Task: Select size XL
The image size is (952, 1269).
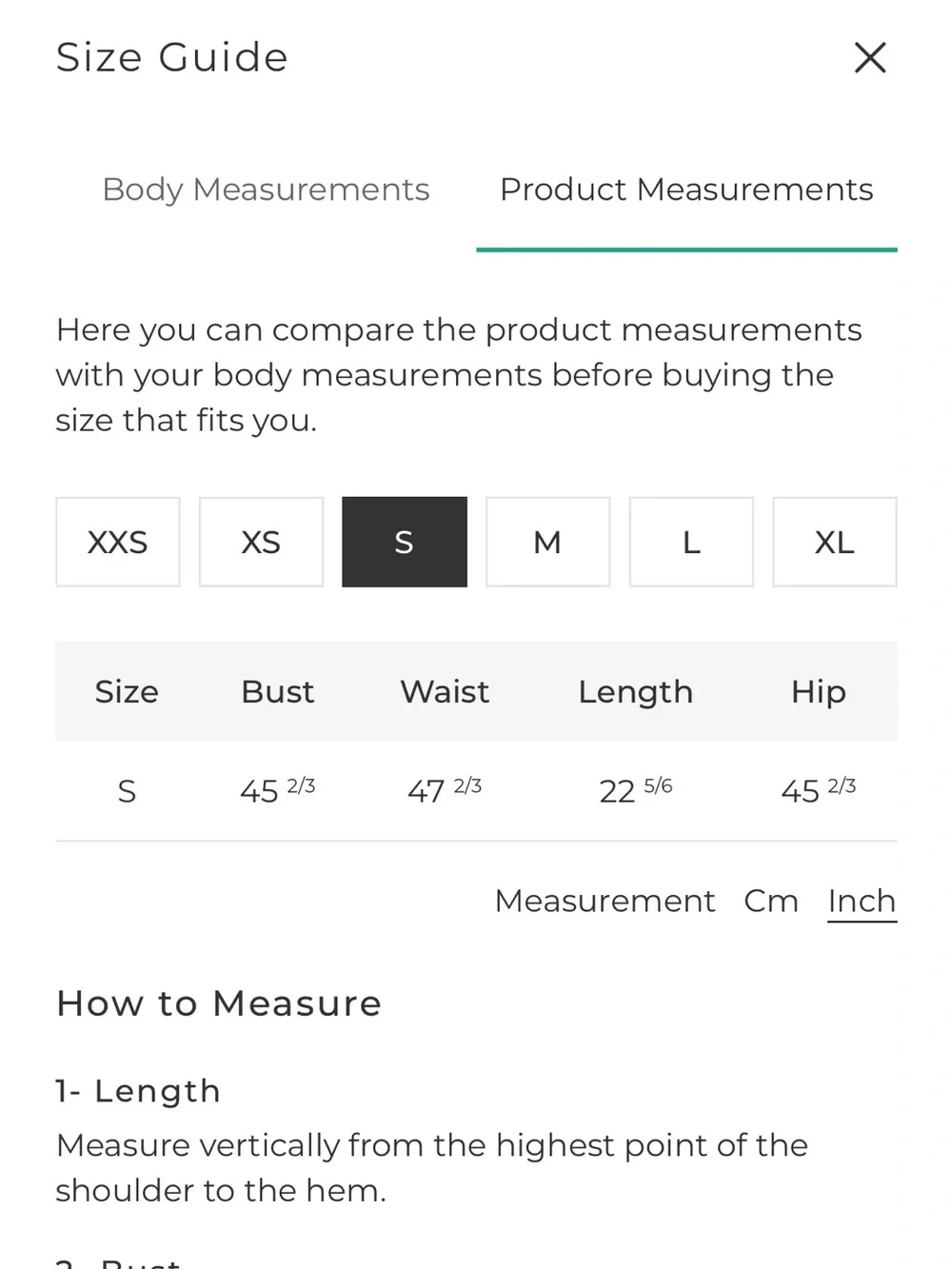Action: [x=835, y=542]
